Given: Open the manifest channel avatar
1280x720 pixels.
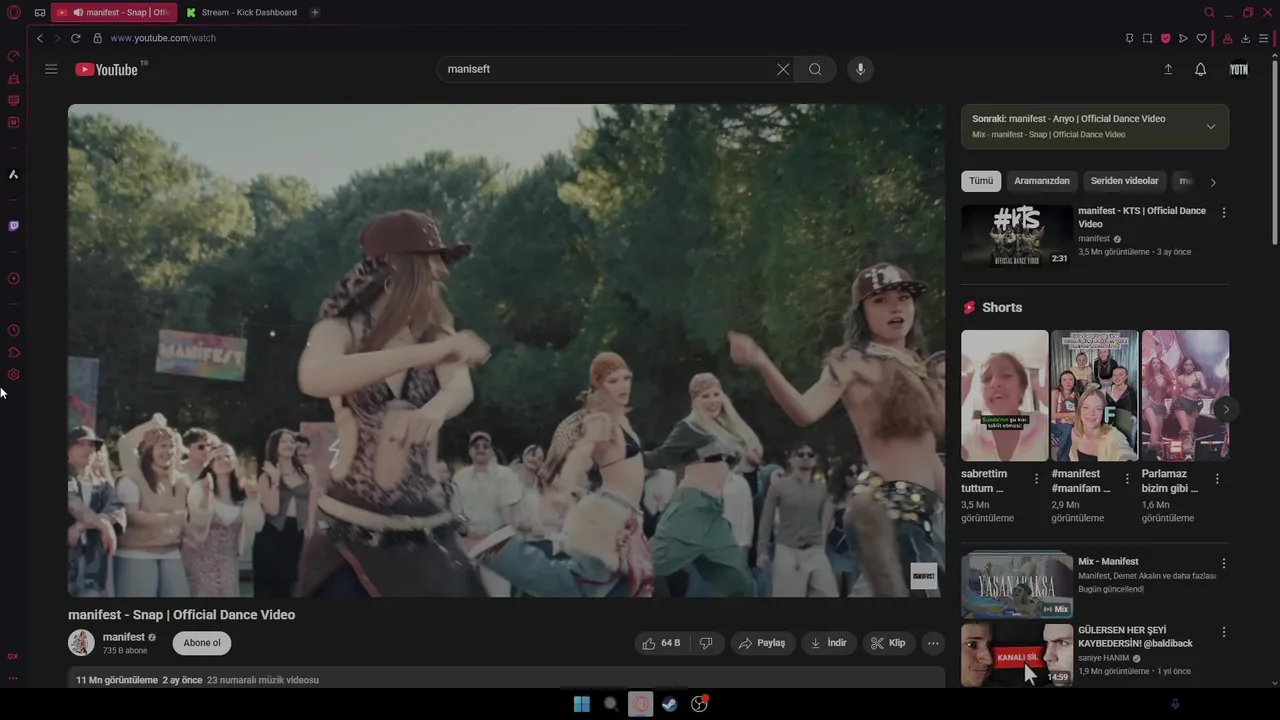Looking at the screenshot, I should pyautogui.click(x=81, y=643).
